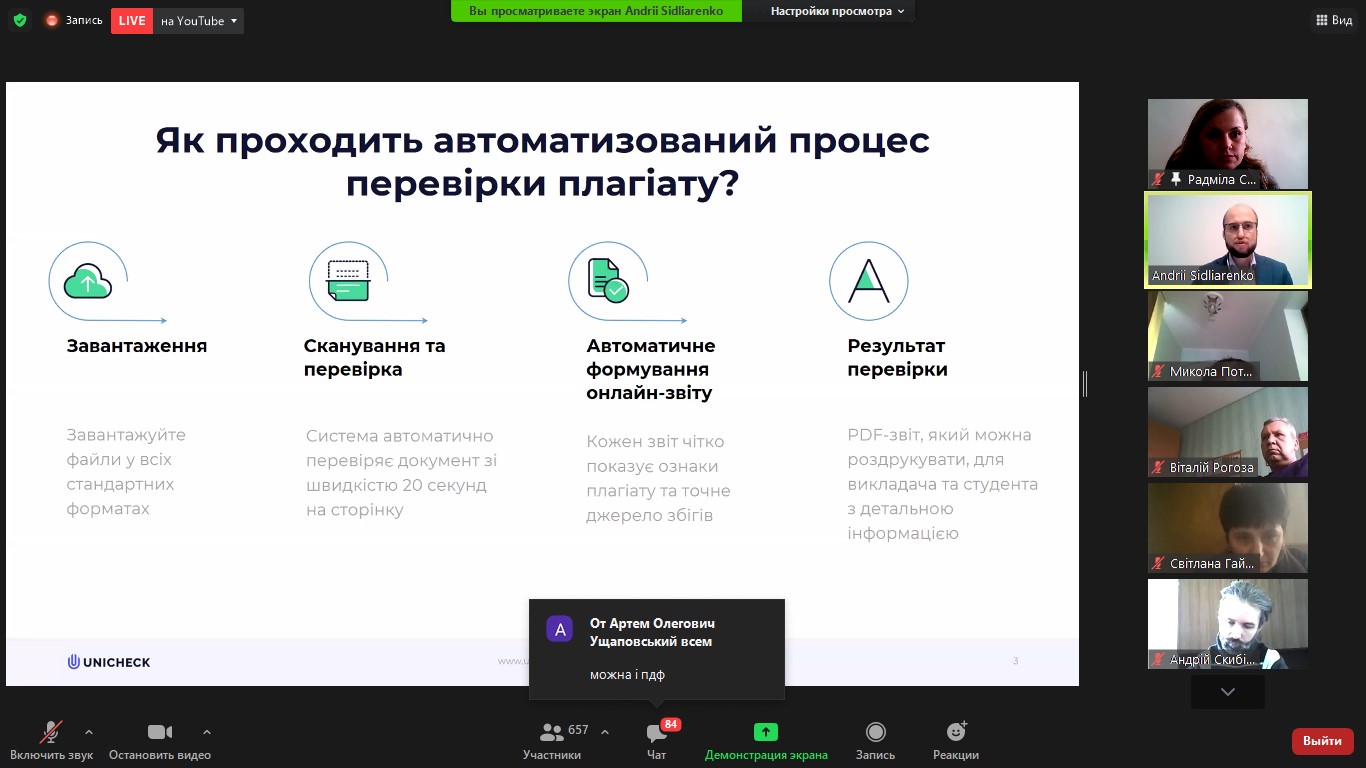This screenshot has width=1366, height=768.
Task: Click the slide title about перевірки плагіату
Action: pos(543,162)
